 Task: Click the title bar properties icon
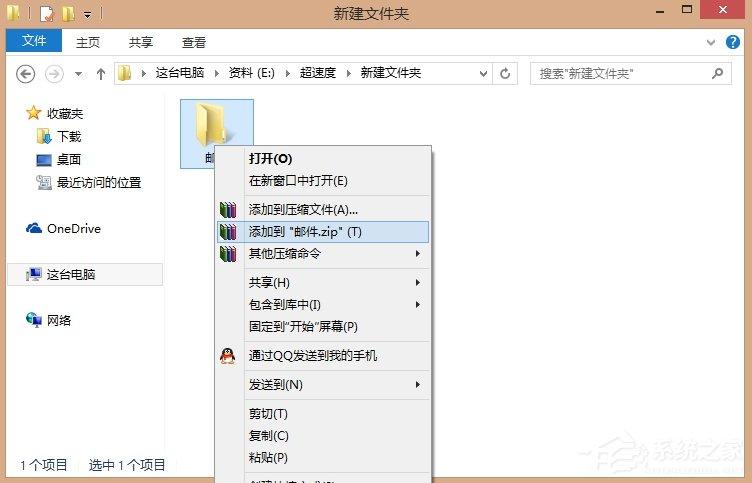[47, 14]
